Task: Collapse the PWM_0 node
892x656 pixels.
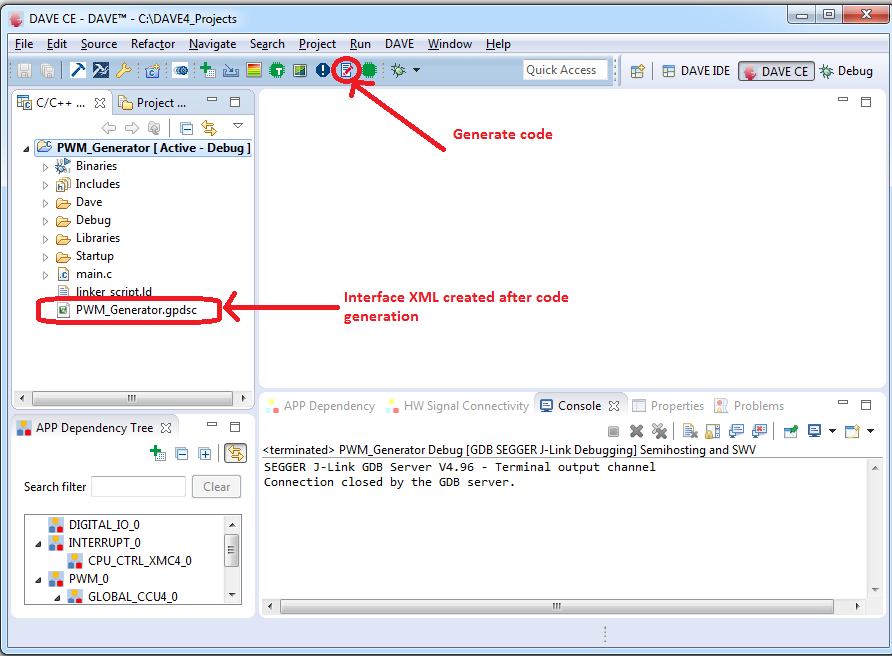Action: tap(38, 580)
